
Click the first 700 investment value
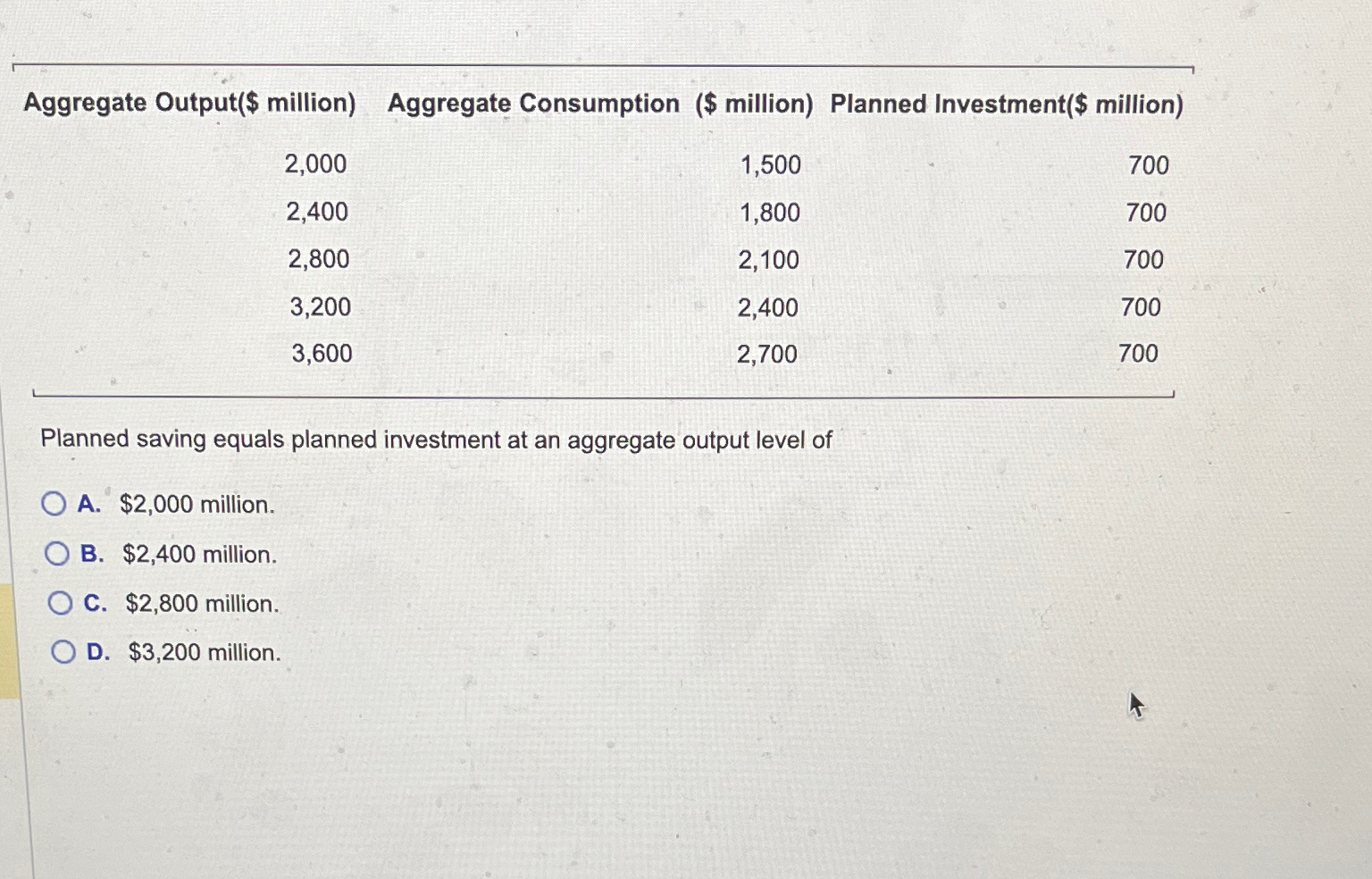[x=1150, y=164]
